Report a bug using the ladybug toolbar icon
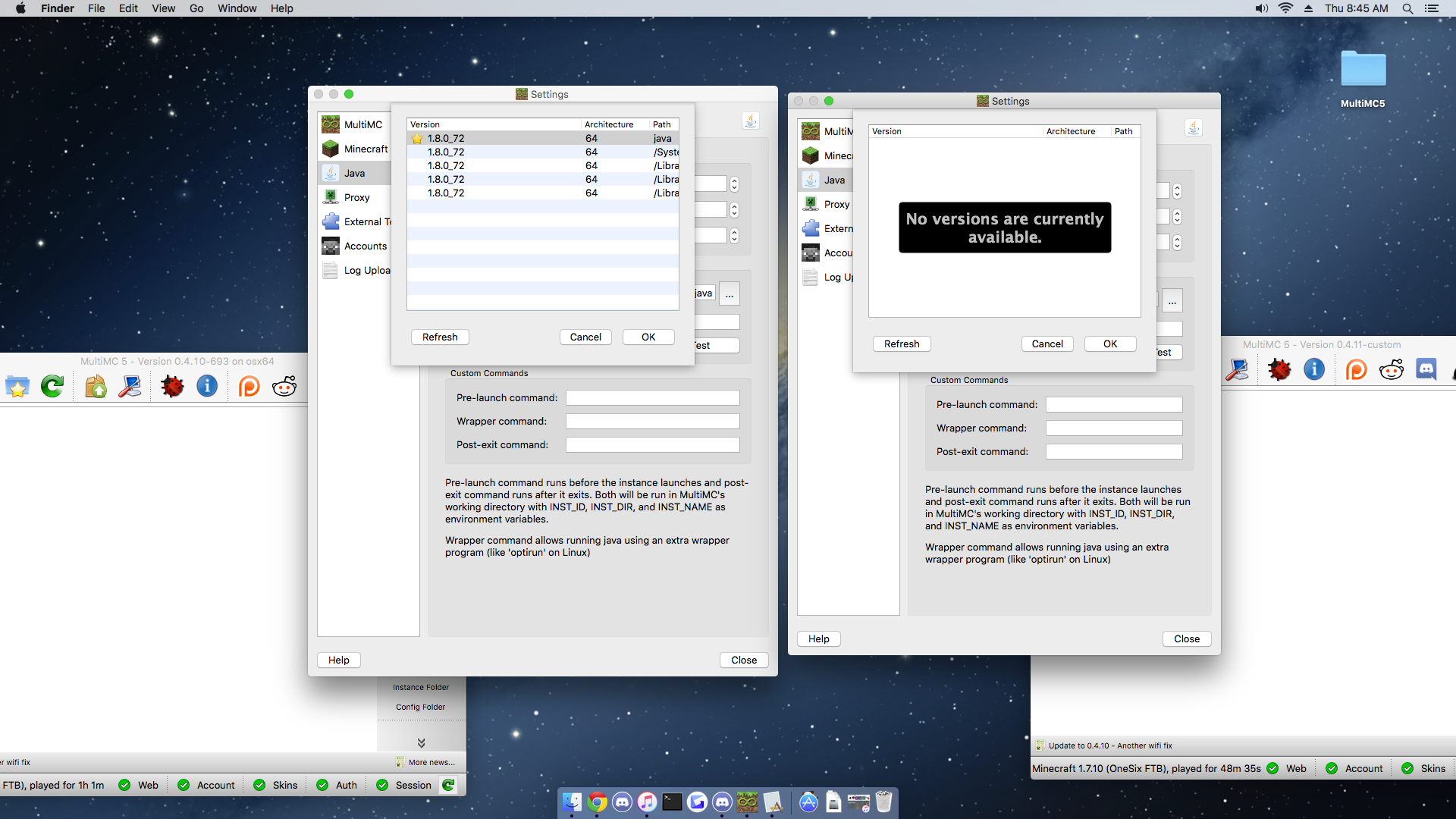 click(x=172, y=386)
